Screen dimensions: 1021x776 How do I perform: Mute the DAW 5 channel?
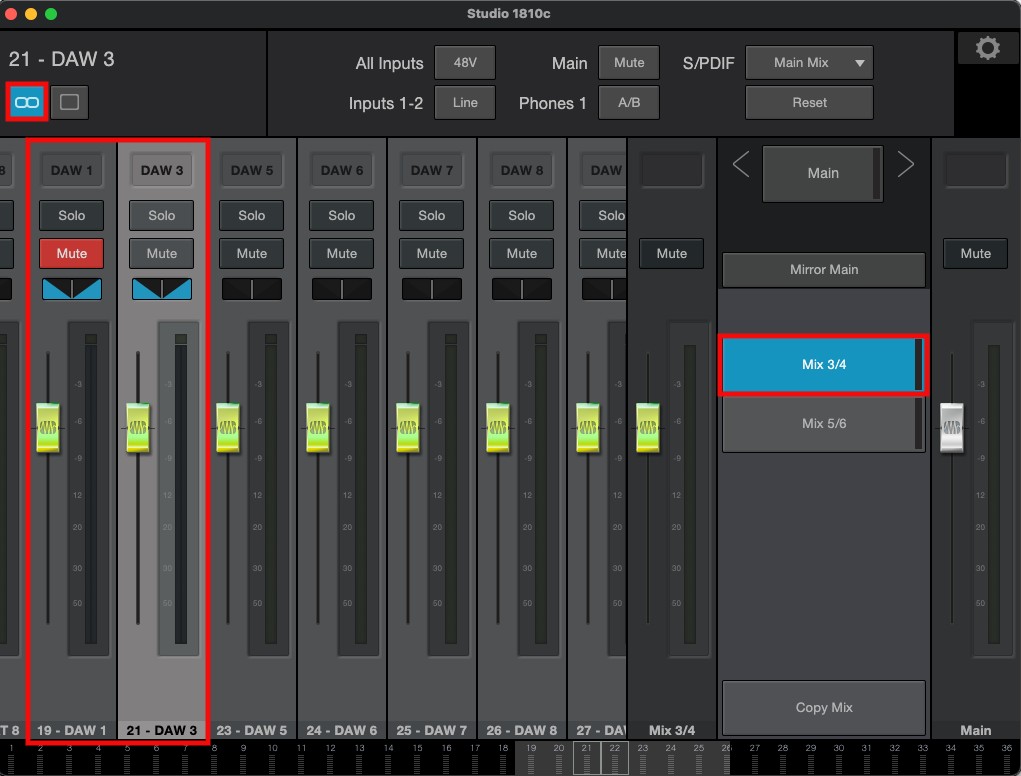click(x=251, y=253)
